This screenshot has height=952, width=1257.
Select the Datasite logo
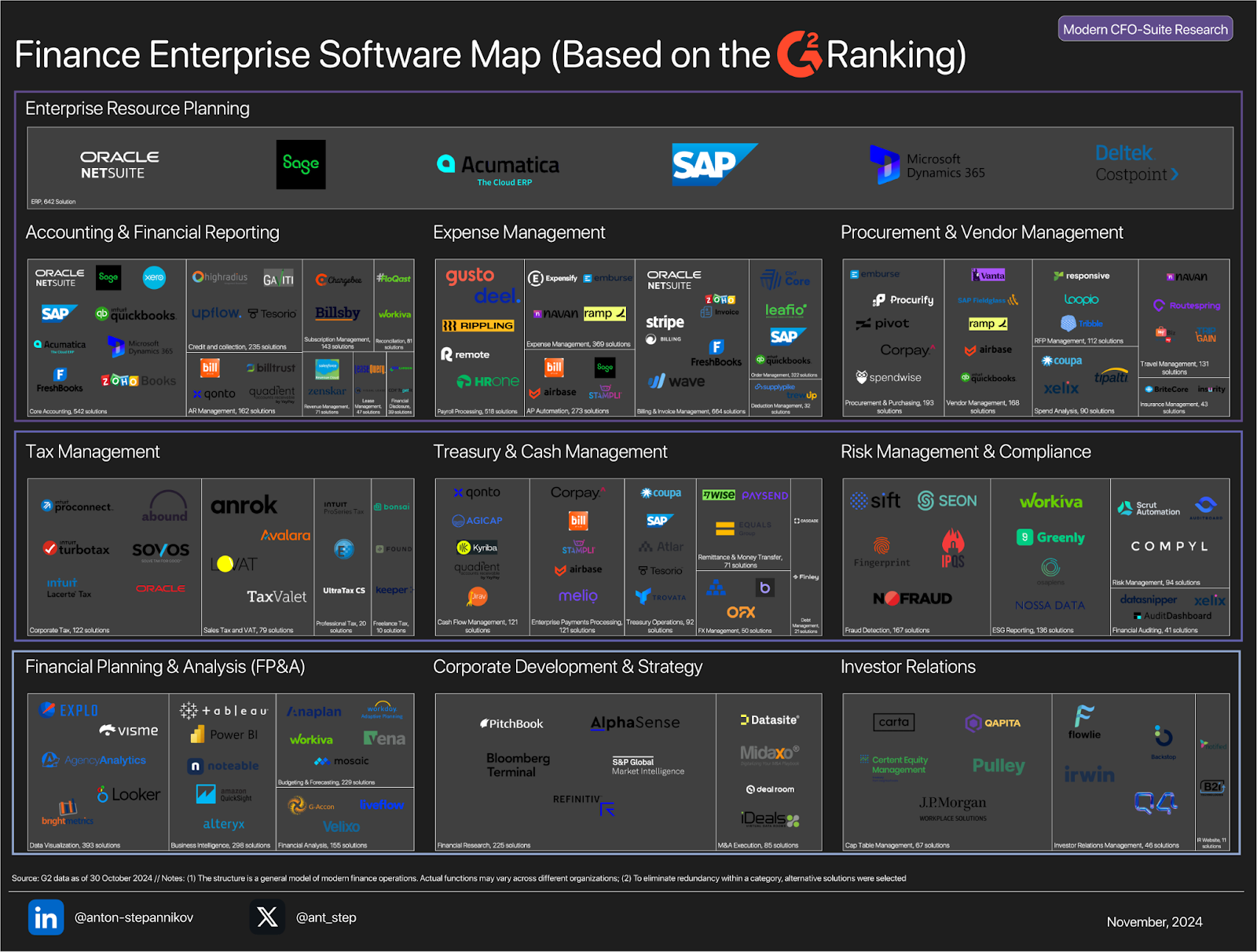(x=770, y=719)
